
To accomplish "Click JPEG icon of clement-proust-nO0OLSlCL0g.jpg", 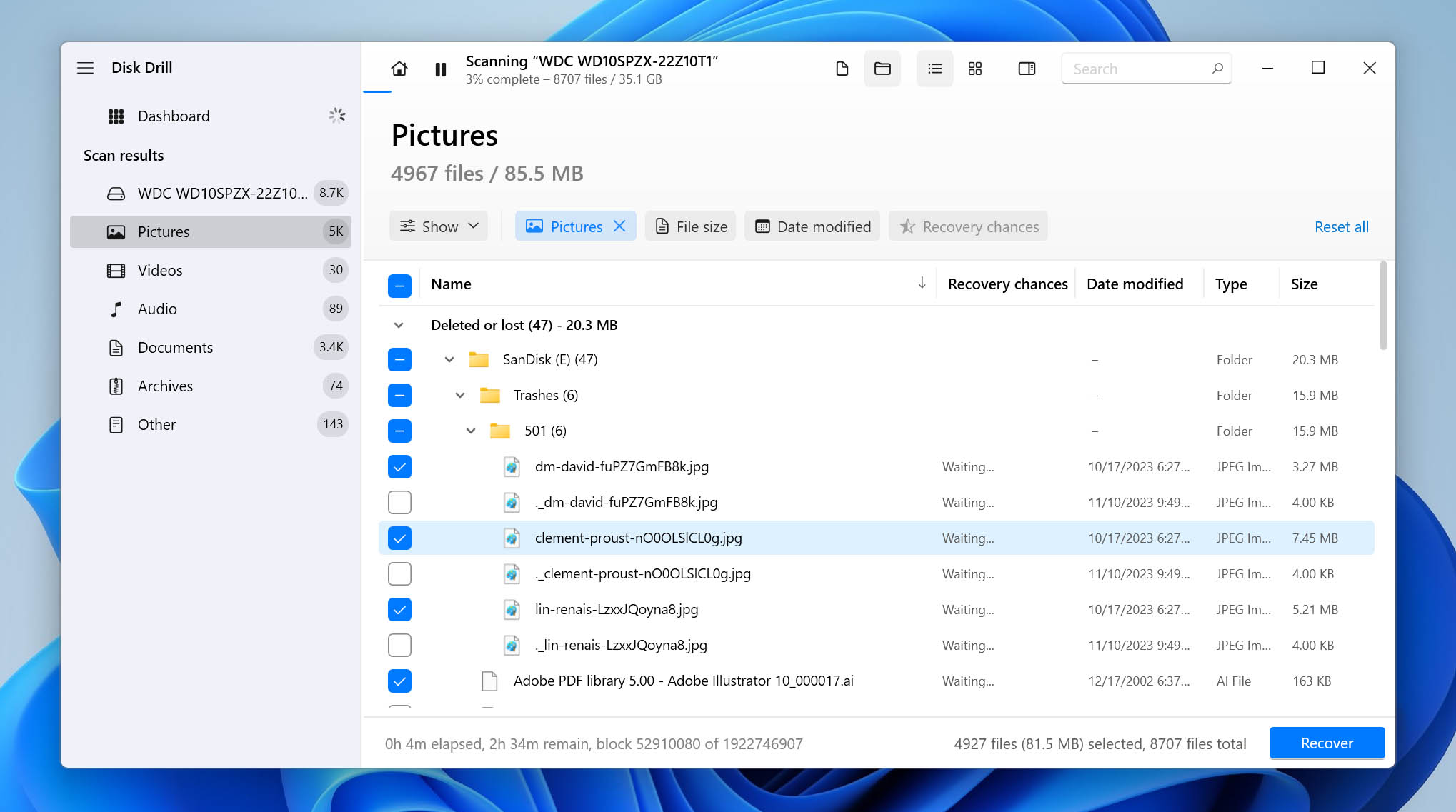I will pyautogui.click(x=511, y=538).
